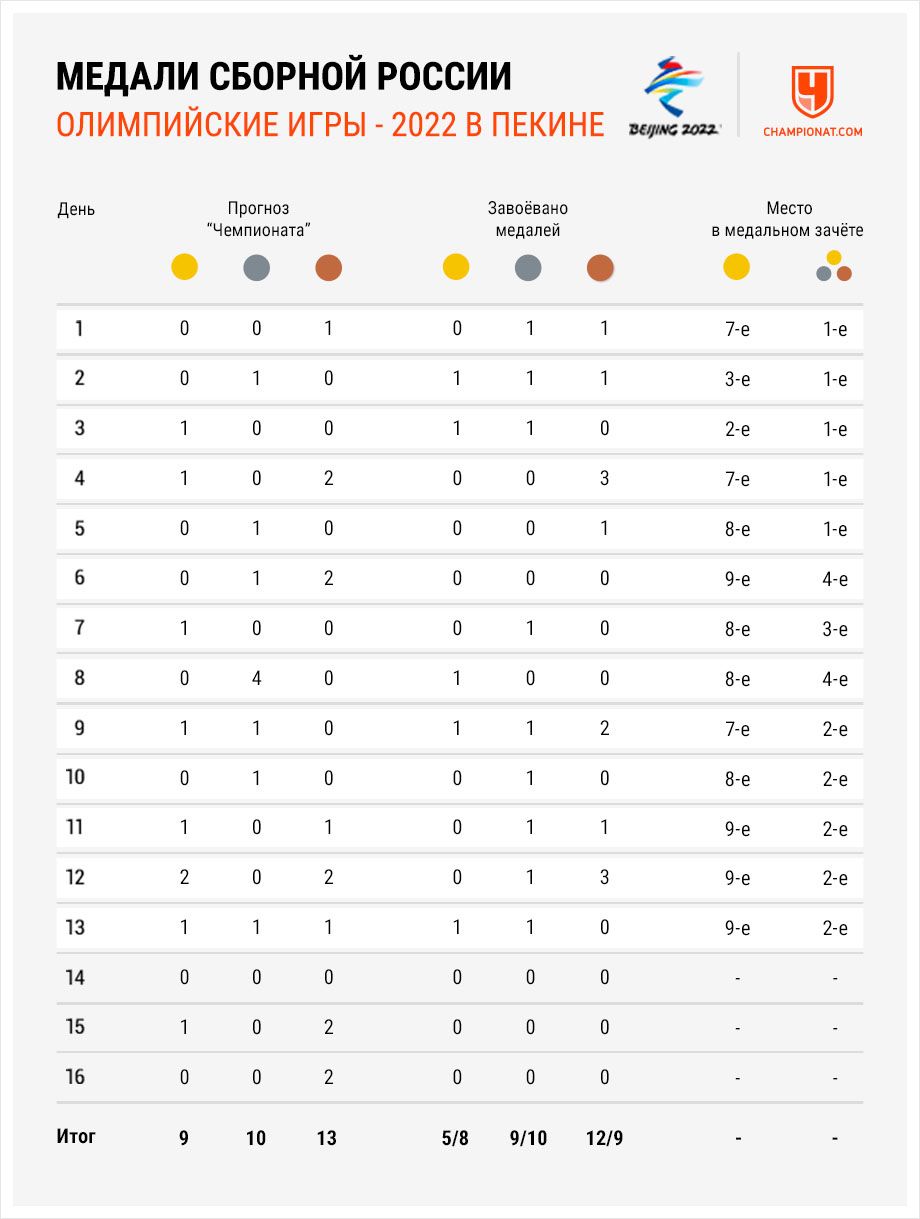Click the gold circle under Место в медальном зачёте
920x1219 pixels.
click(736, 267)
